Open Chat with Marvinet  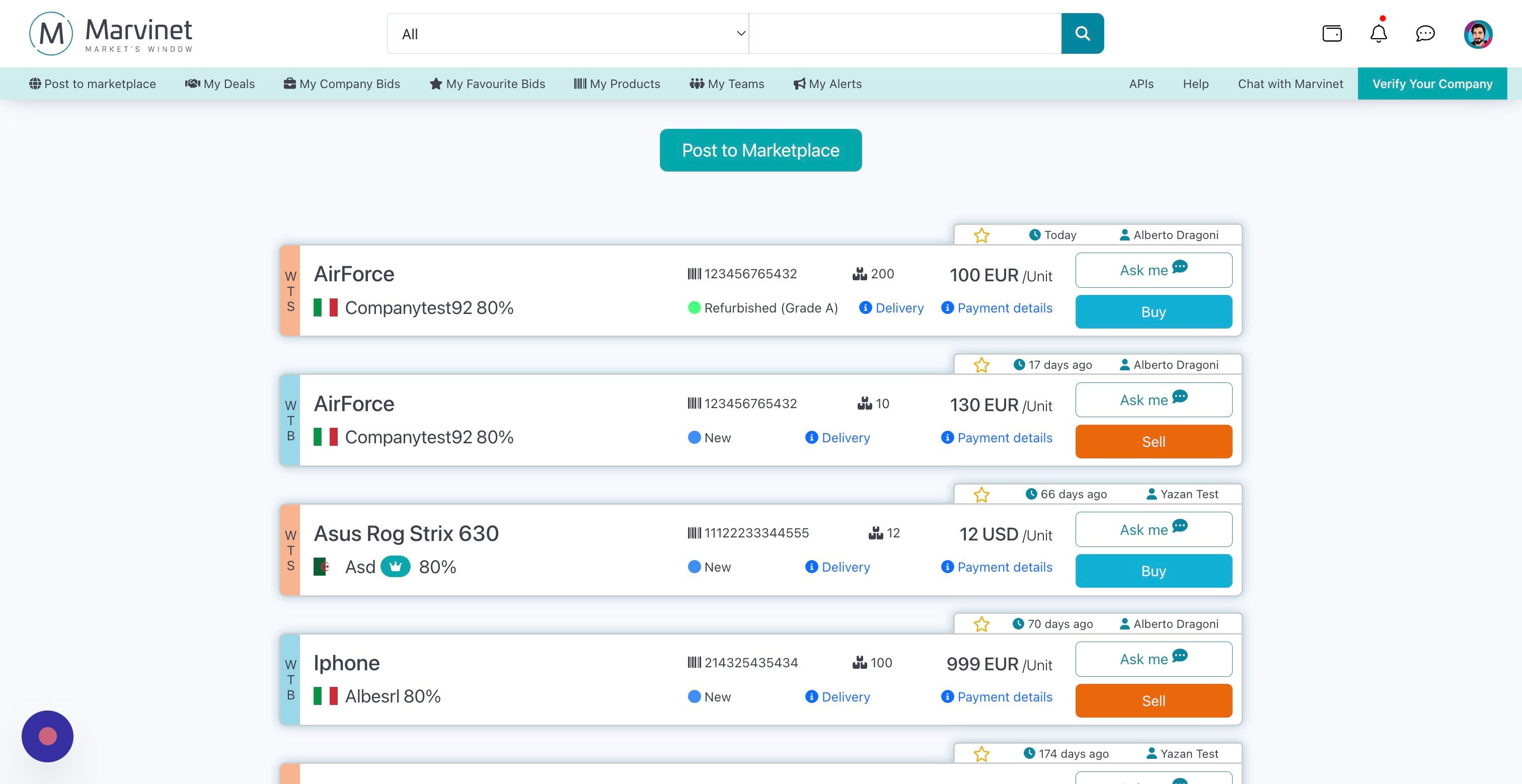(1290, 84)
